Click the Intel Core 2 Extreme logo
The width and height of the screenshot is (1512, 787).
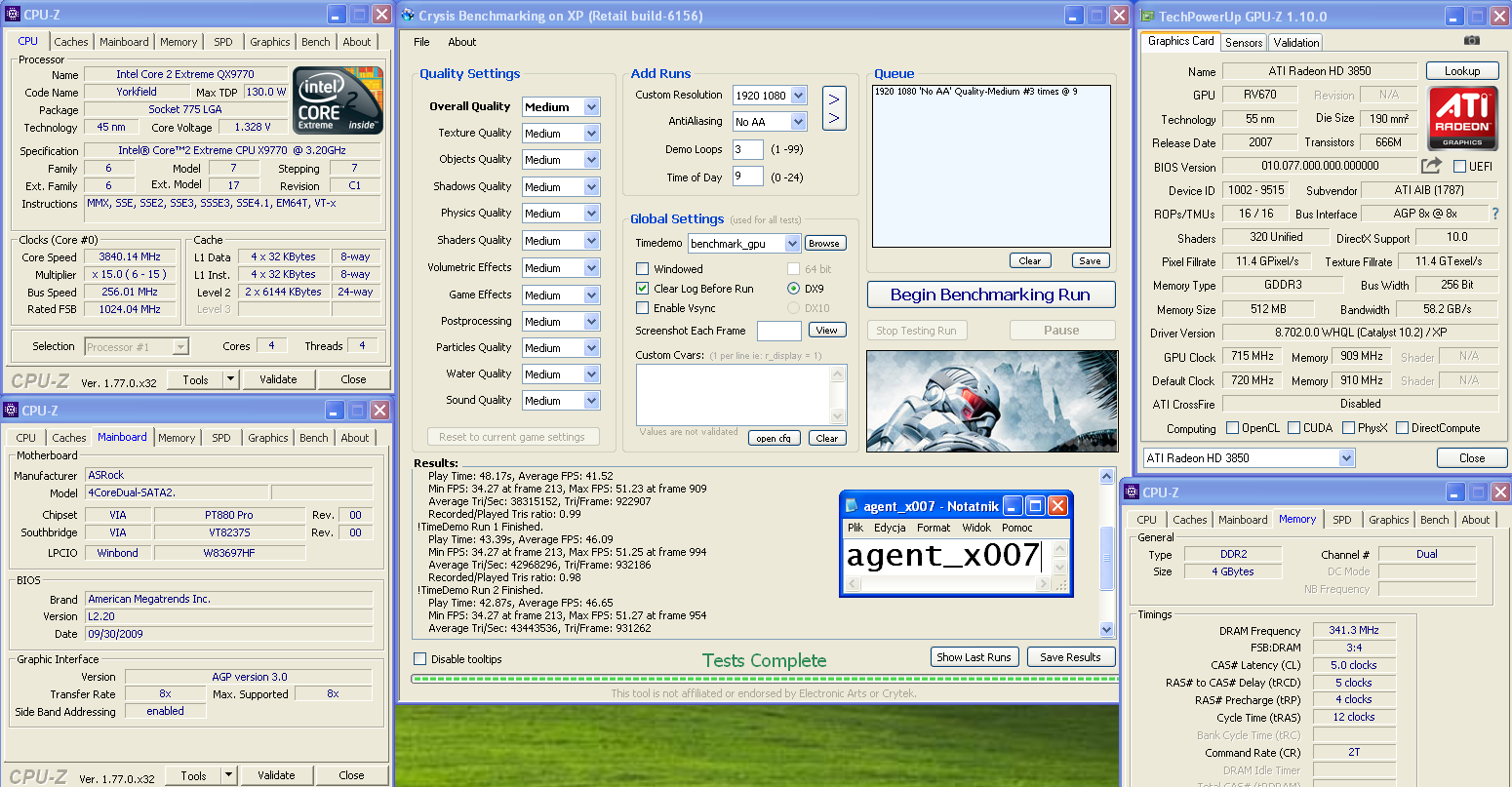click(x=338, y=99)
